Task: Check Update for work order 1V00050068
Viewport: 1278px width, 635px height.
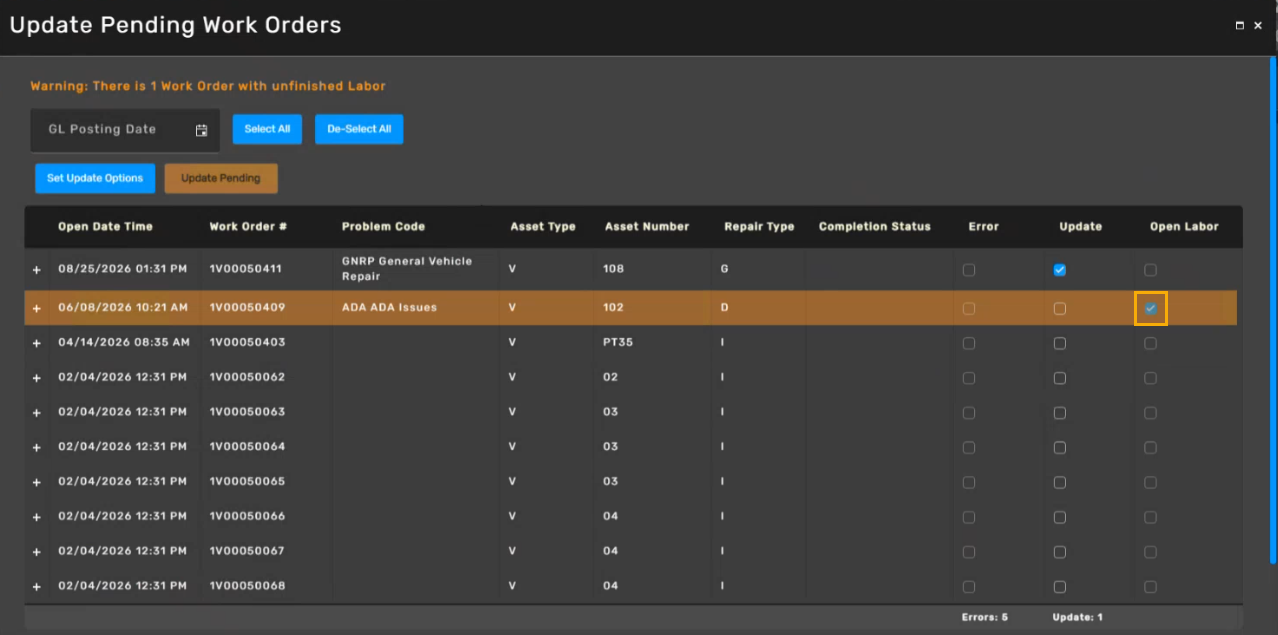Action: tap(1060, 587)
